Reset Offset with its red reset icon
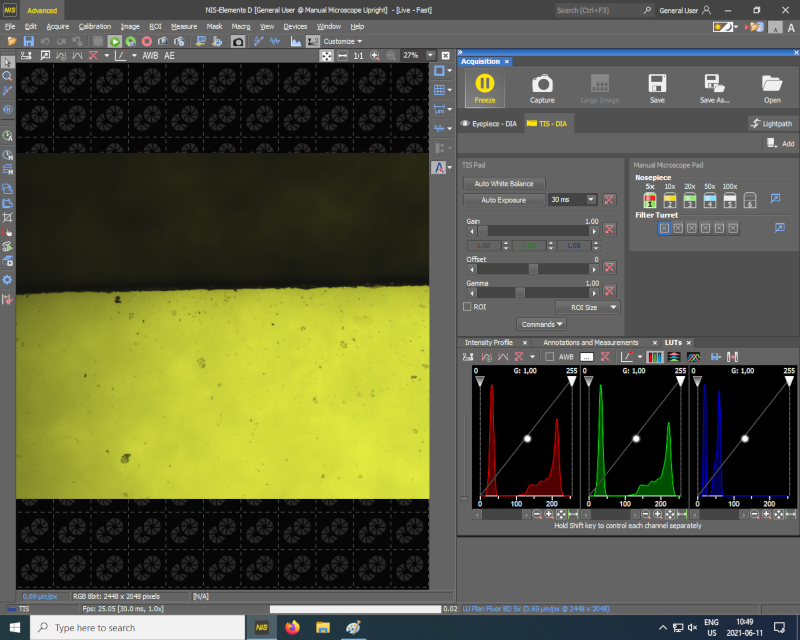 (x=609, y=267)
